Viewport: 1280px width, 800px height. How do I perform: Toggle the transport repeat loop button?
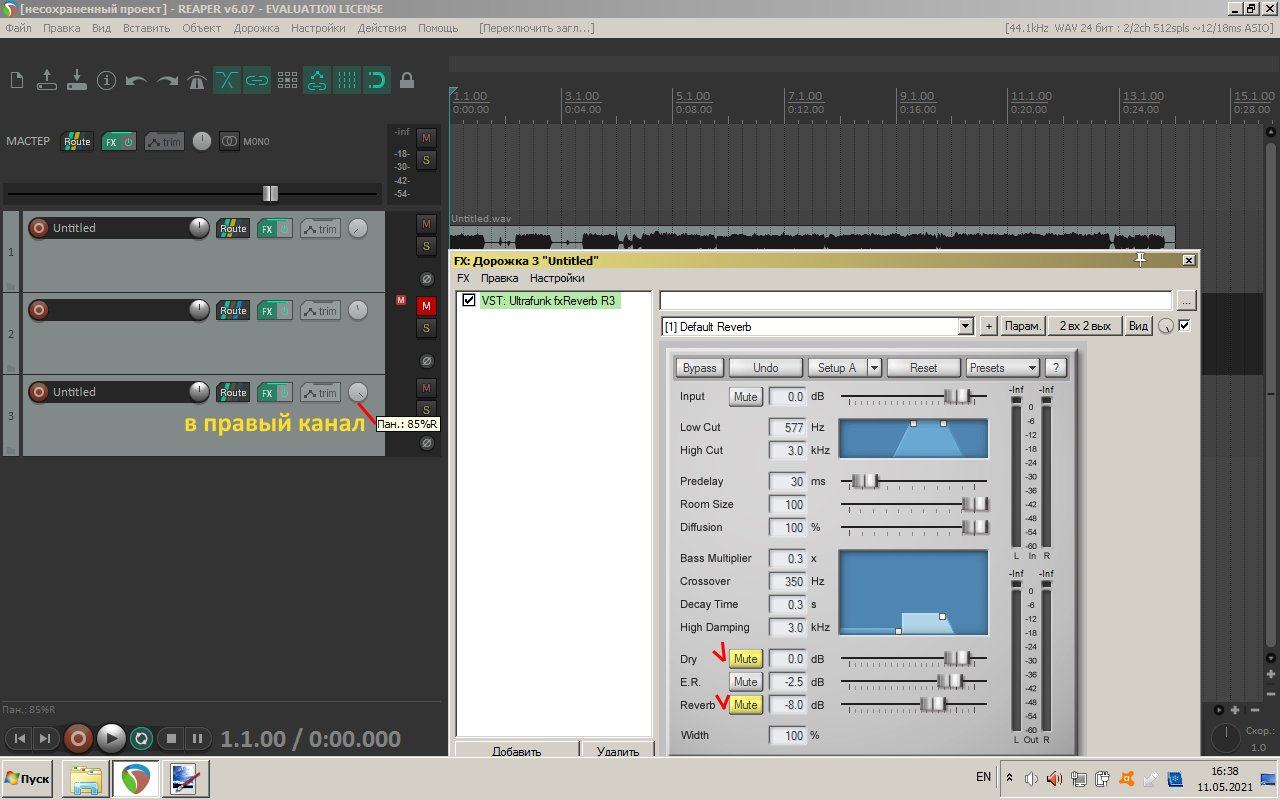[x=142, y=739]
